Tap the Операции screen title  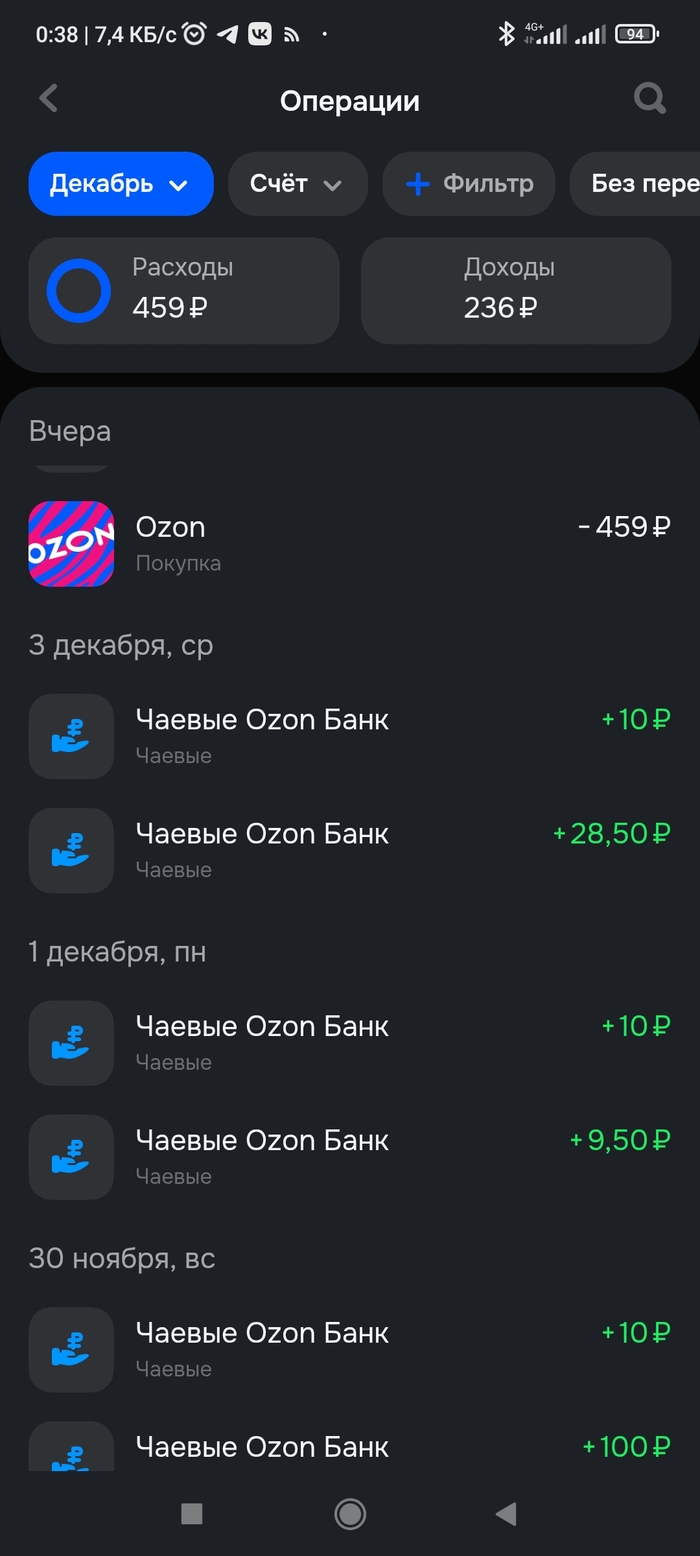(x=349, y=101)
